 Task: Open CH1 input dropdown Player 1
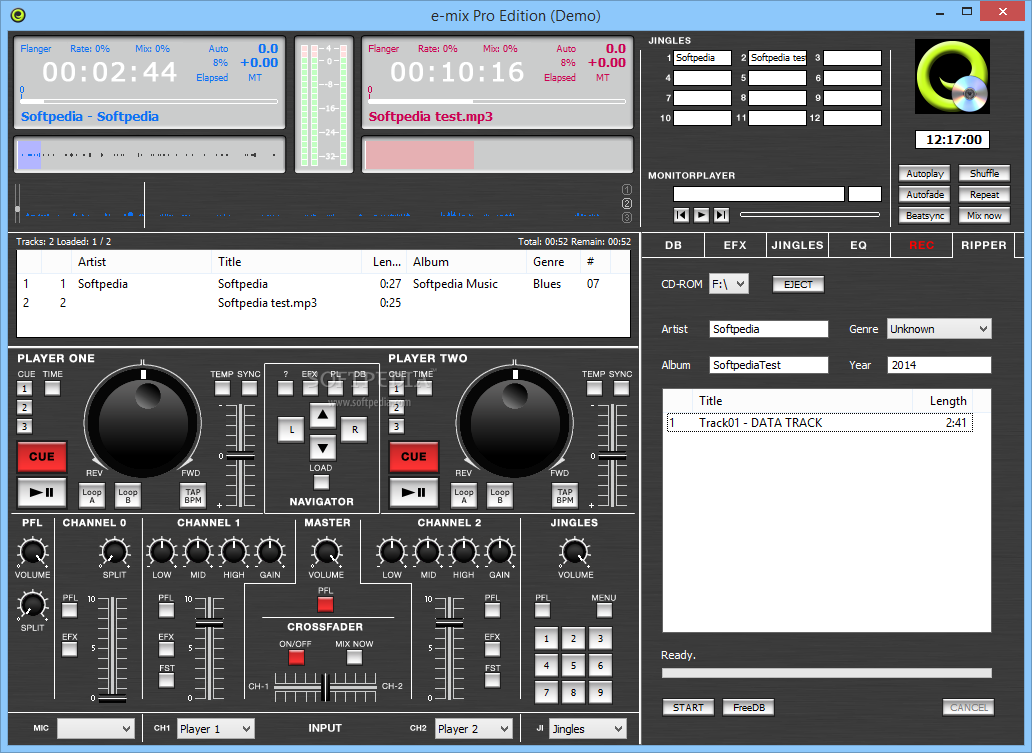point(215,729)
